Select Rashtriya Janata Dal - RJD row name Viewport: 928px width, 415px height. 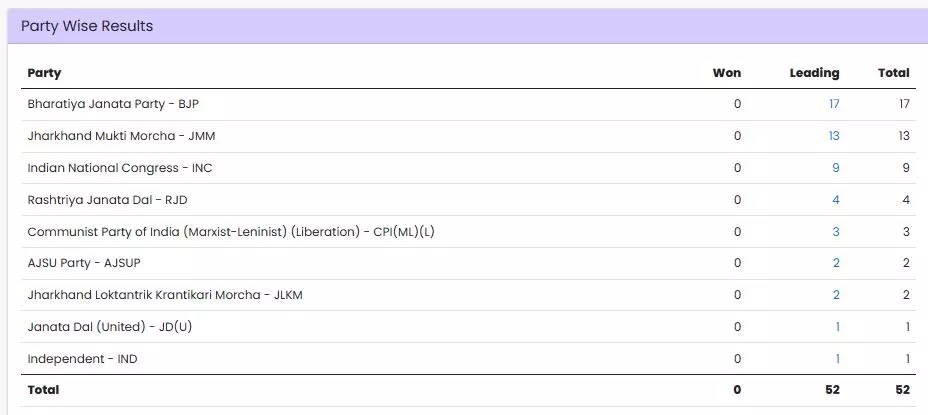107,200
